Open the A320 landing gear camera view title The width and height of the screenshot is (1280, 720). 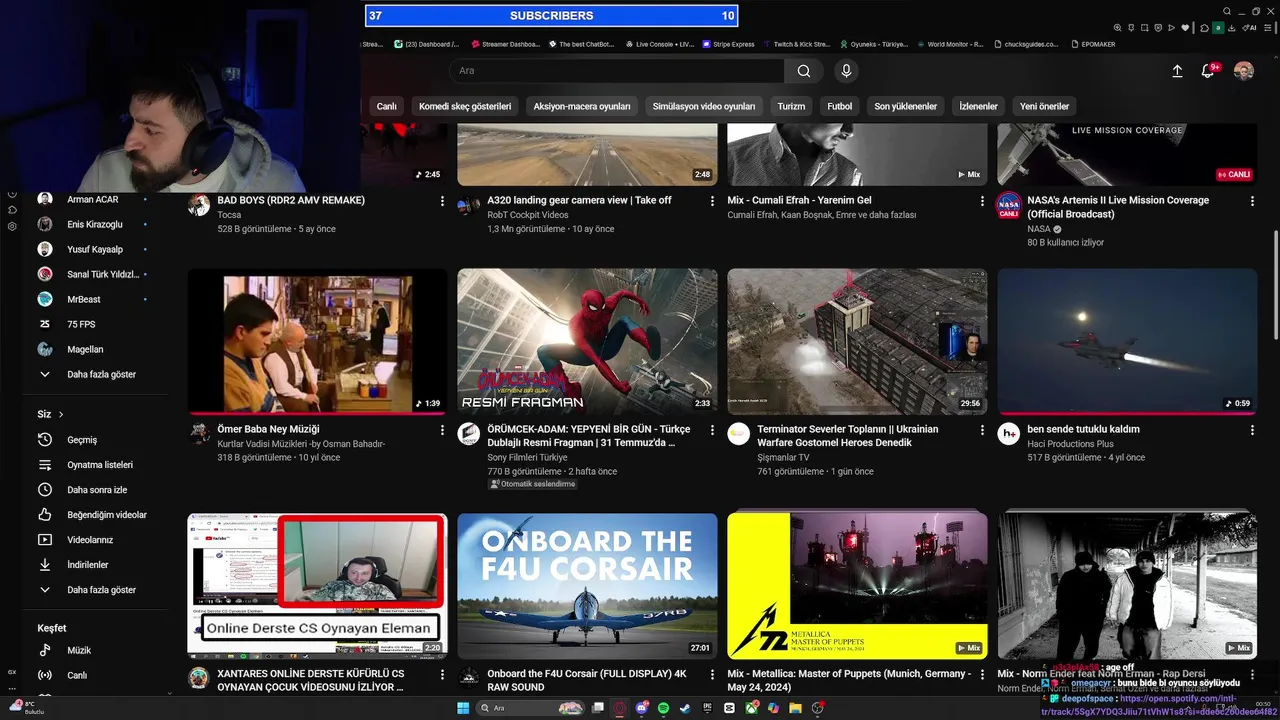point(579,200)
